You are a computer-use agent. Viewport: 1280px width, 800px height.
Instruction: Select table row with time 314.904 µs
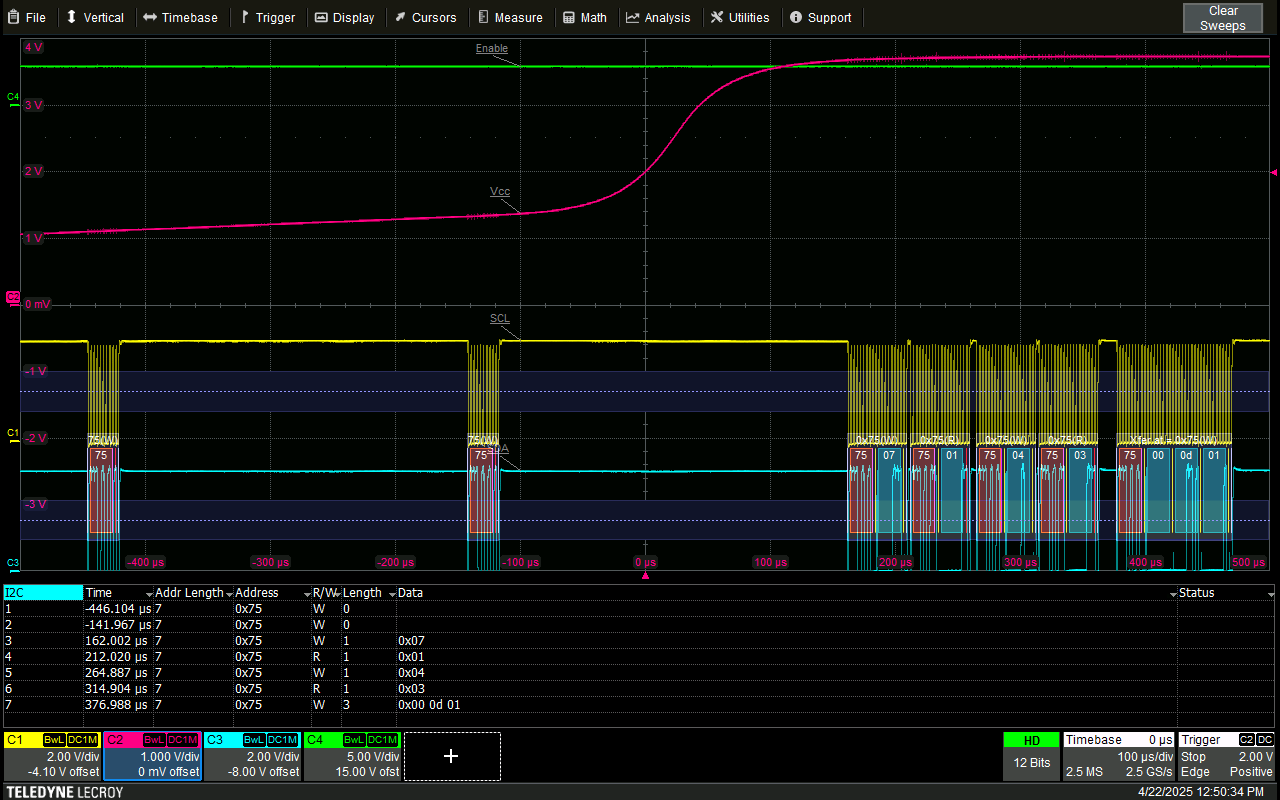(640, 689)
